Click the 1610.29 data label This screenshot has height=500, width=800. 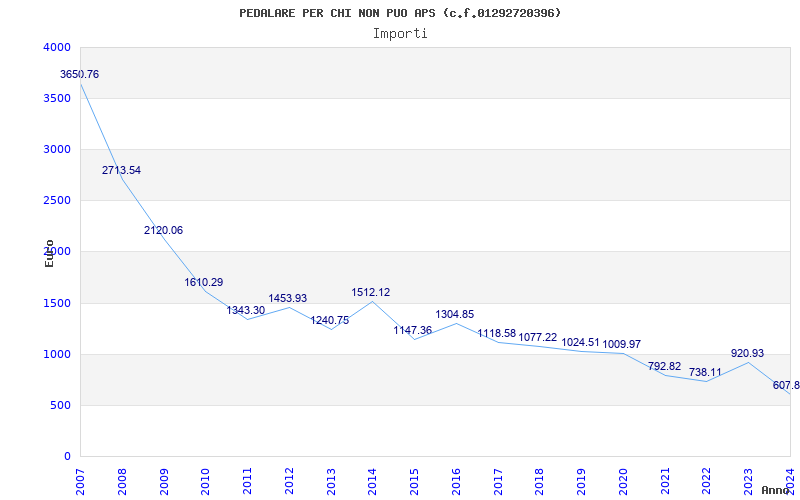(204, 283)
